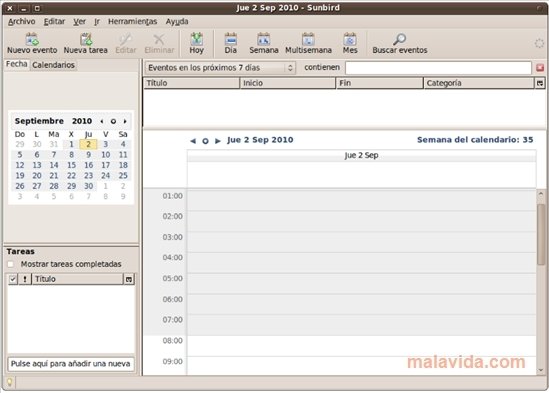
Task: Switch to the Calendarios tab
Action: (53, 65)
